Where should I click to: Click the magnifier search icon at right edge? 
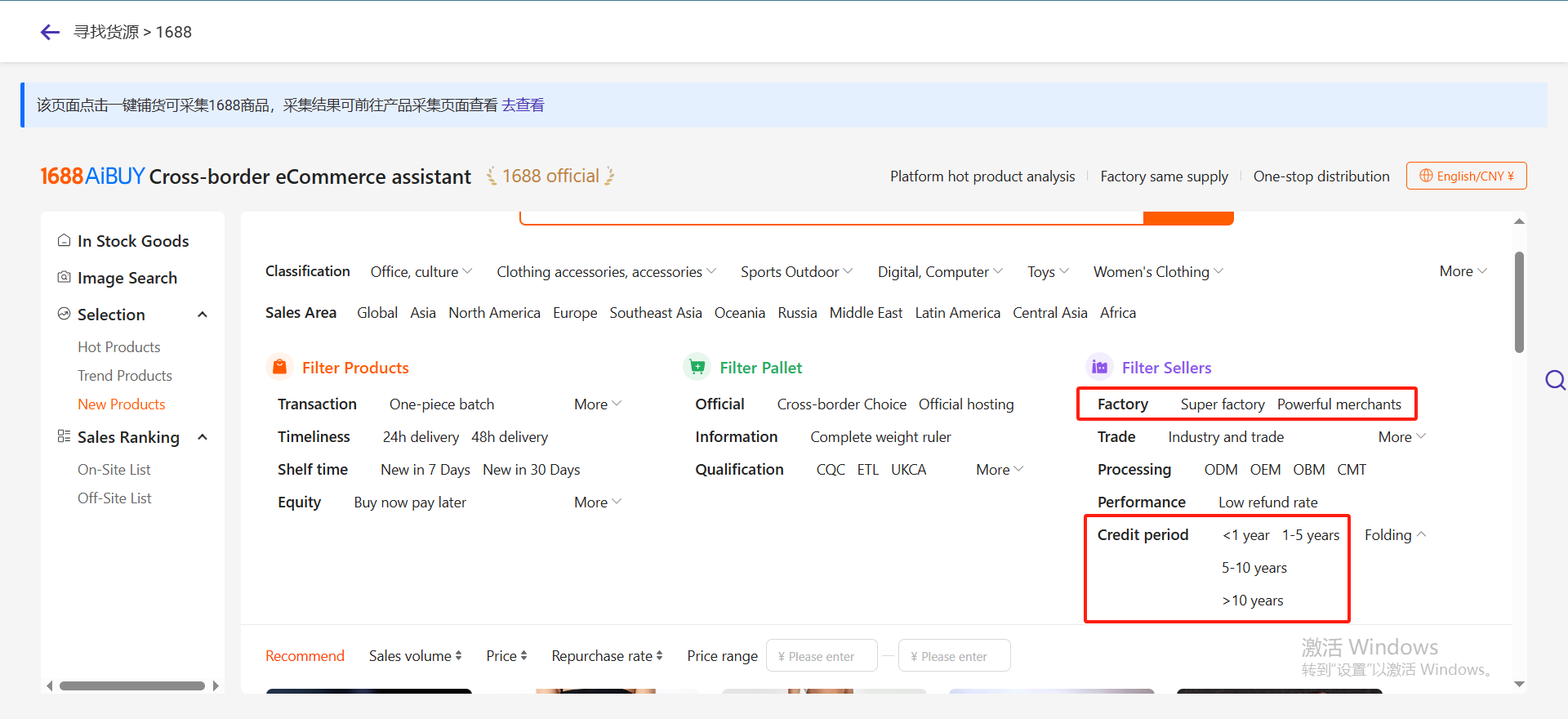click(1555, 380)
